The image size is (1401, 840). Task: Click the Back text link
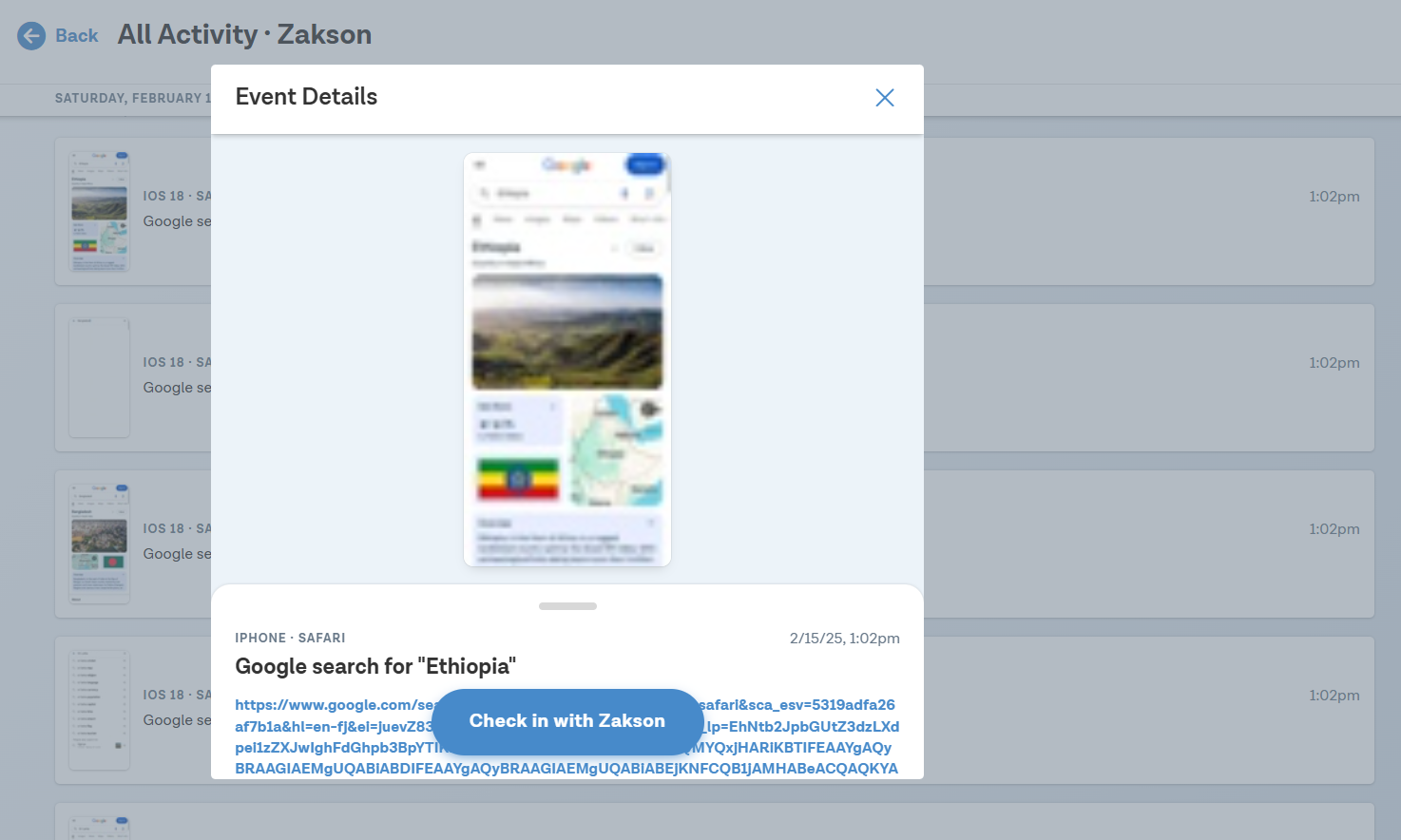[77, 36]
